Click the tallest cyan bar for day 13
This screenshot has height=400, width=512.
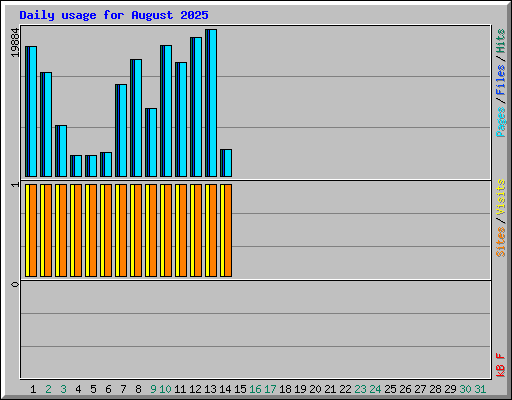tap(213, 103)
